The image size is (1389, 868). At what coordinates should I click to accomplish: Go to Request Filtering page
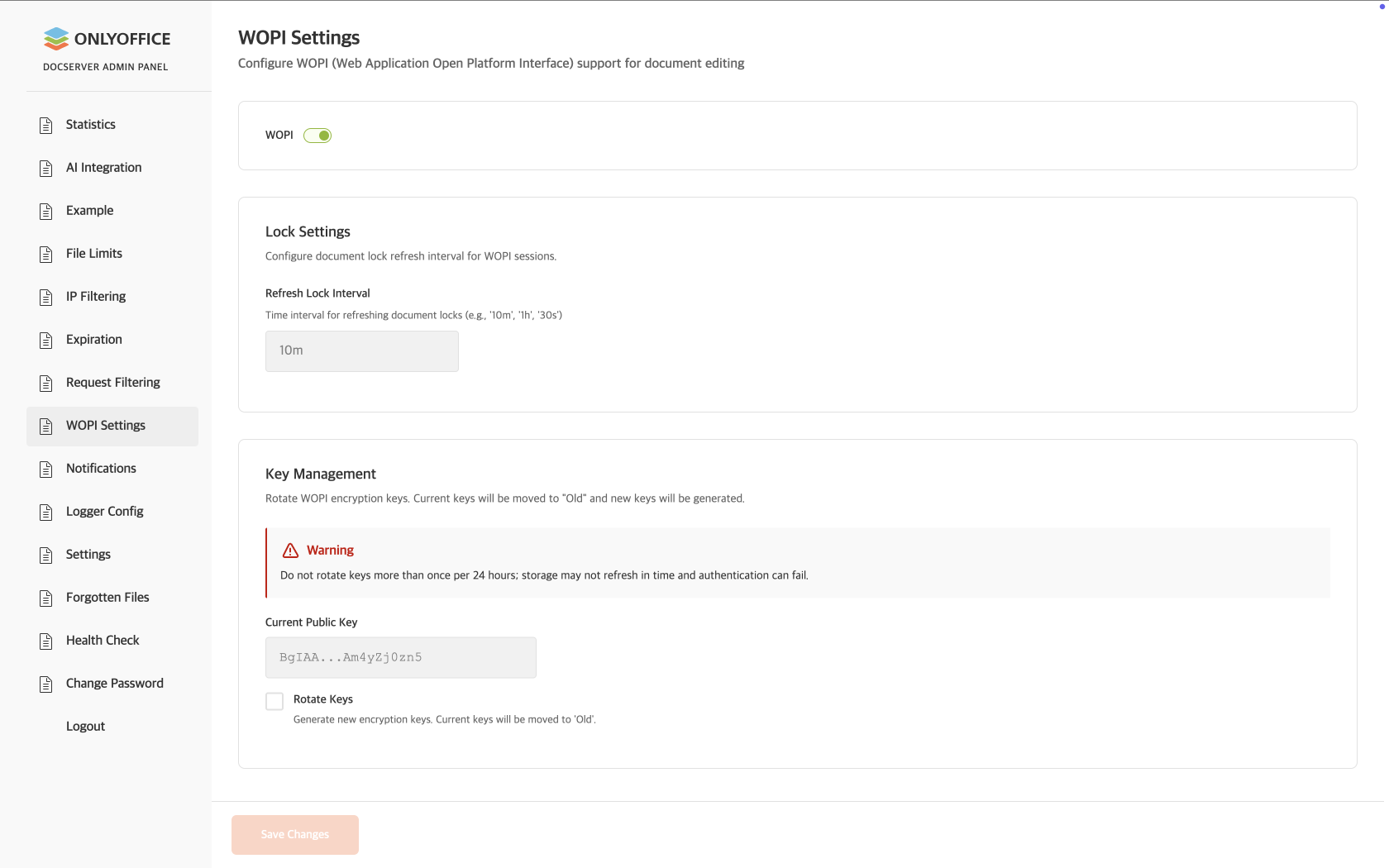tap(112, 383)
